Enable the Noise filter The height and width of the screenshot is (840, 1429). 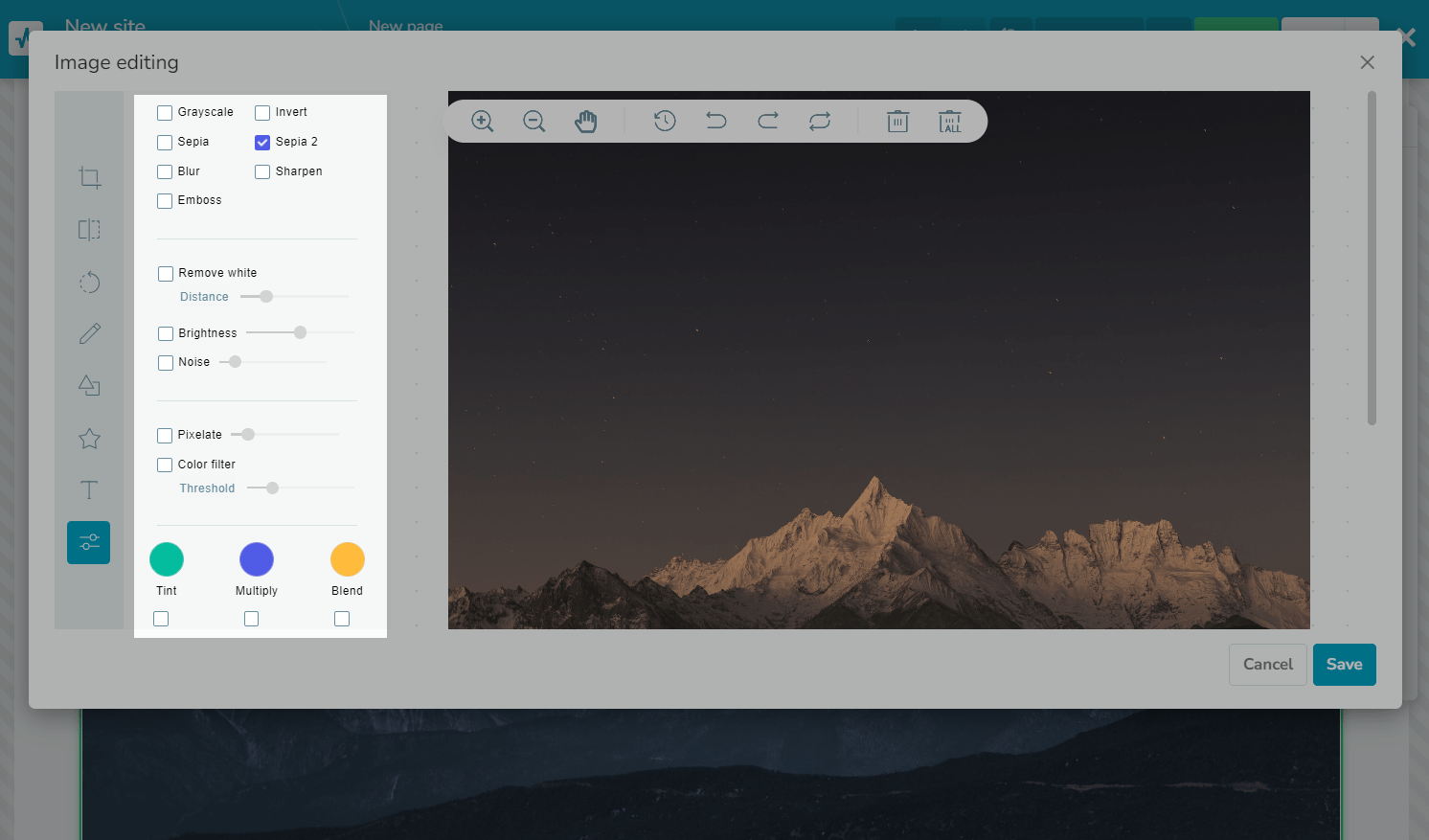tap(166, 363)
